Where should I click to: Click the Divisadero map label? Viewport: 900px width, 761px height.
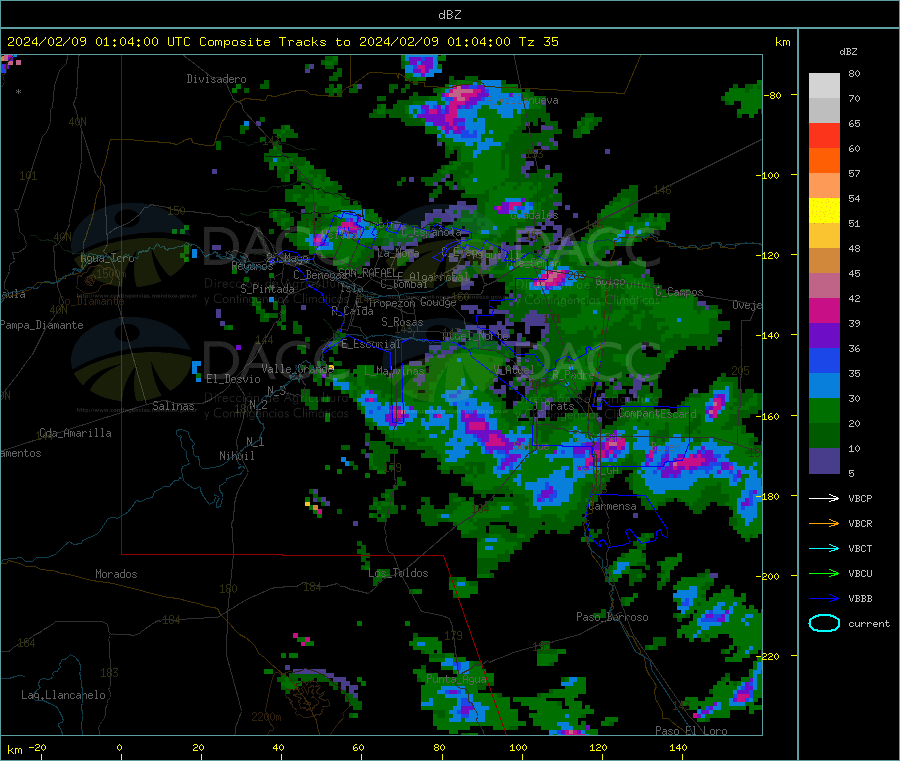click(x=216, y=79)
